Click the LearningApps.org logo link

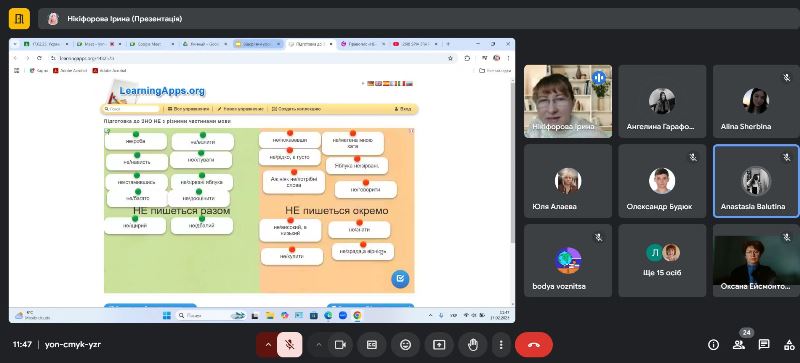pyautogui.click(x=162, y=91)
